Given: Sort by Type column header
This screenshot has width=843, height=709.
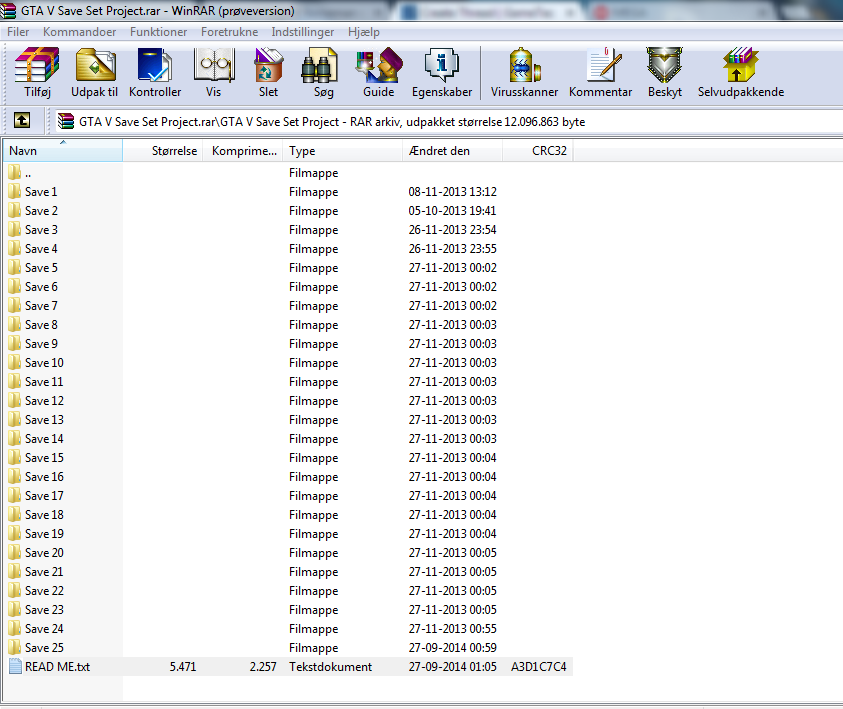Looking at the screenshot, I should (343, 151).
